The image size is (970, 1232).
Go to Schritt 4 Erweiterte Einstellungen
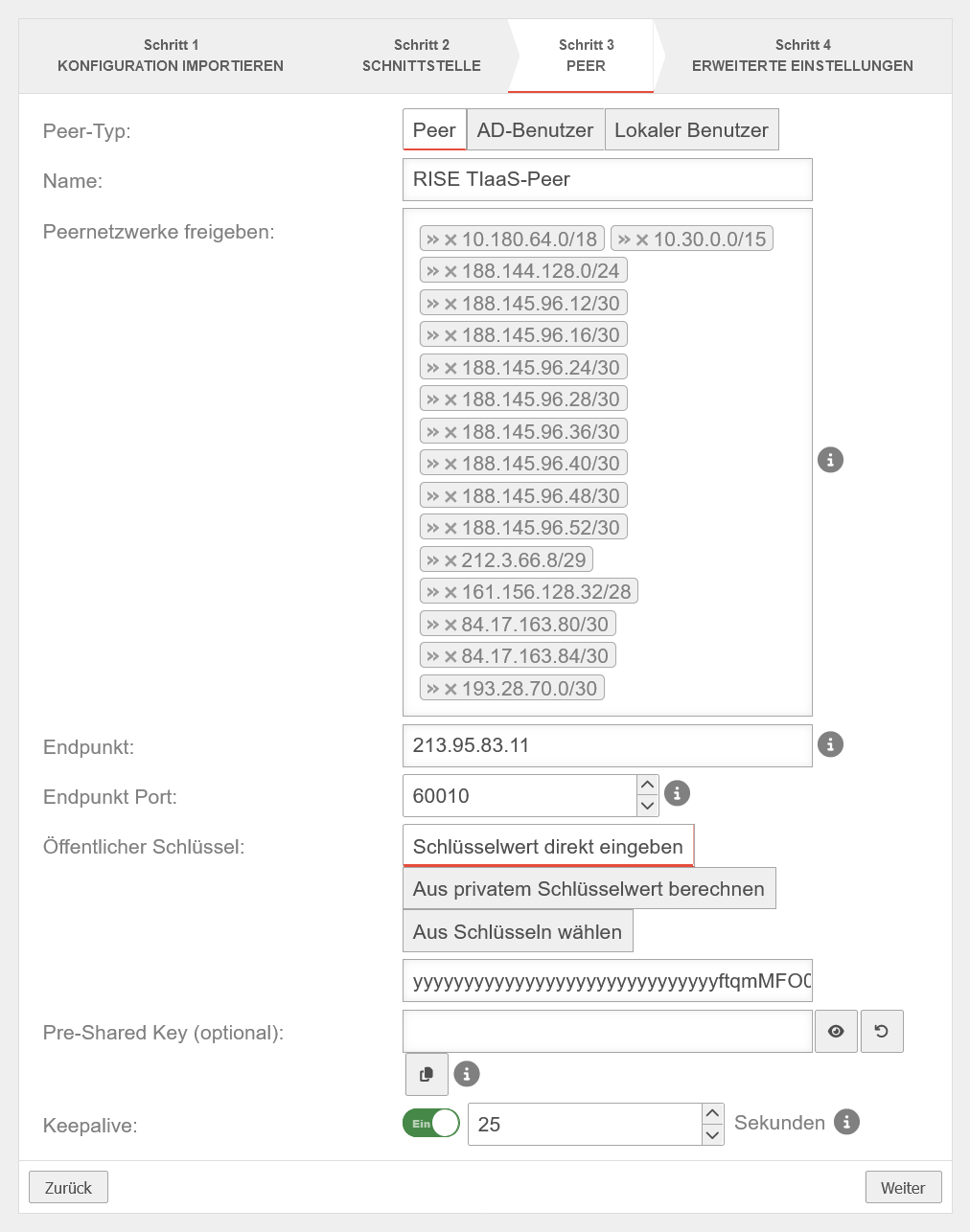802,56
